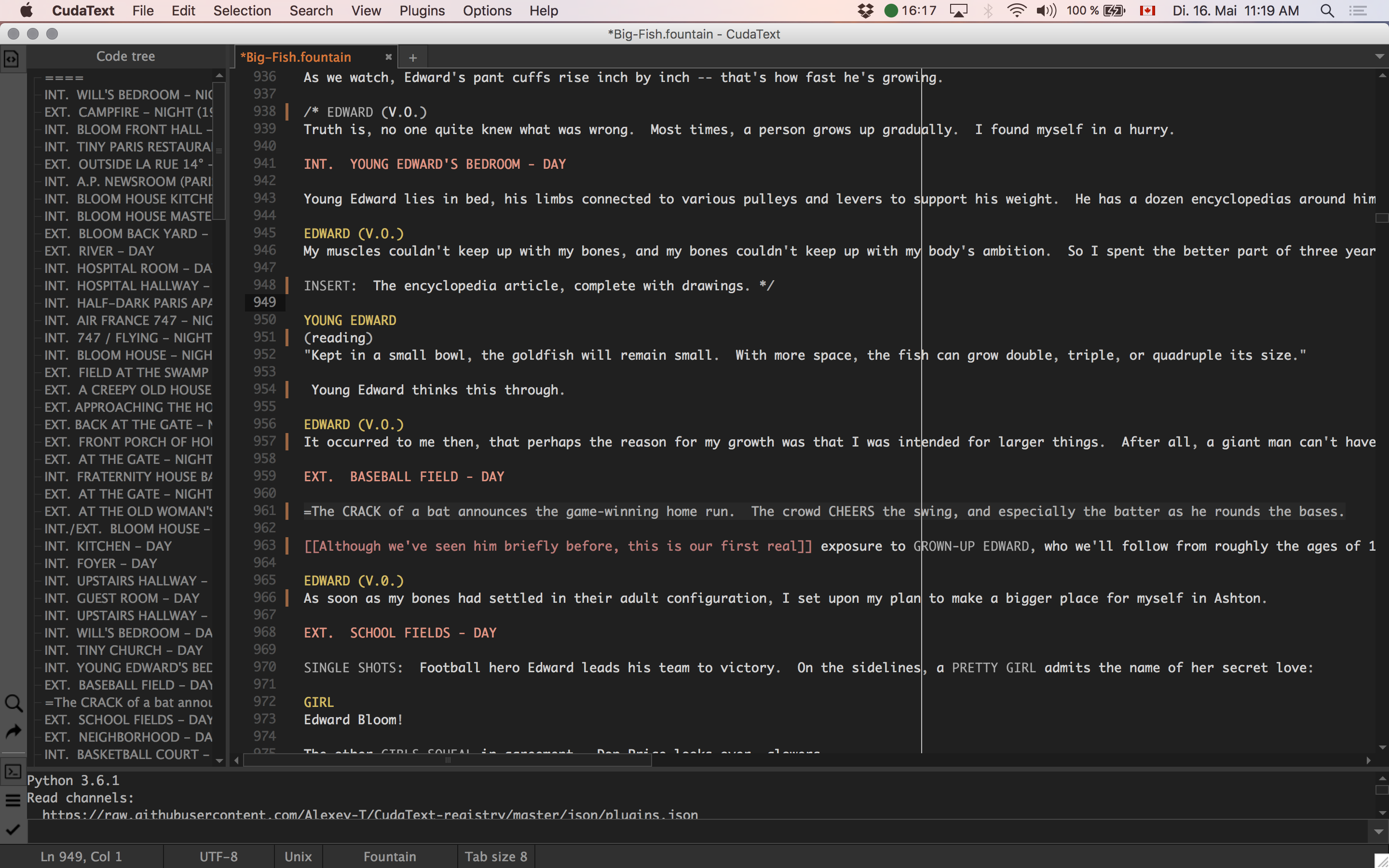Click the Go to arrow sidebar icon
Image resolution: width=1389 pixels, height=868 pixels.
[13, 732]
